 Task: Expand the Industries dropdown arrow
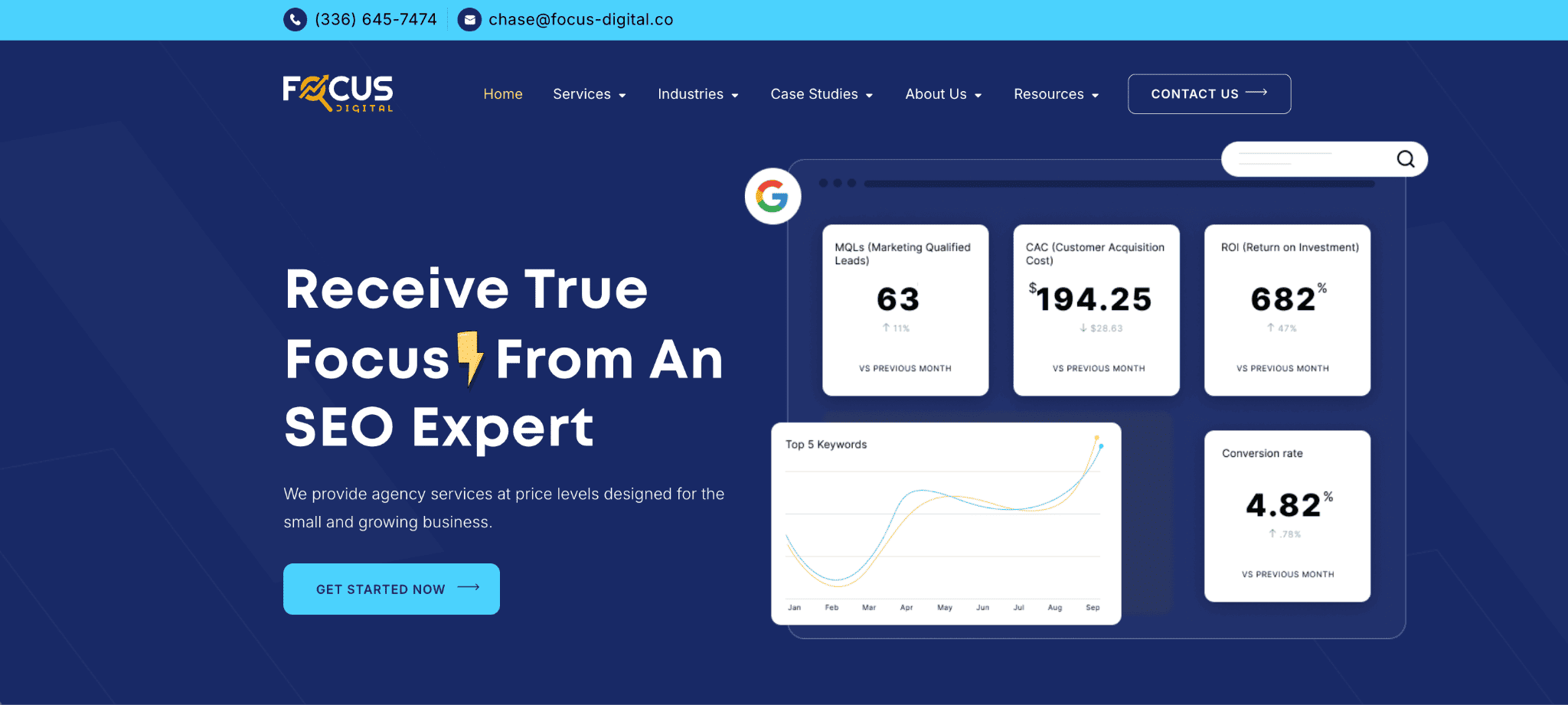pos(735,96)
